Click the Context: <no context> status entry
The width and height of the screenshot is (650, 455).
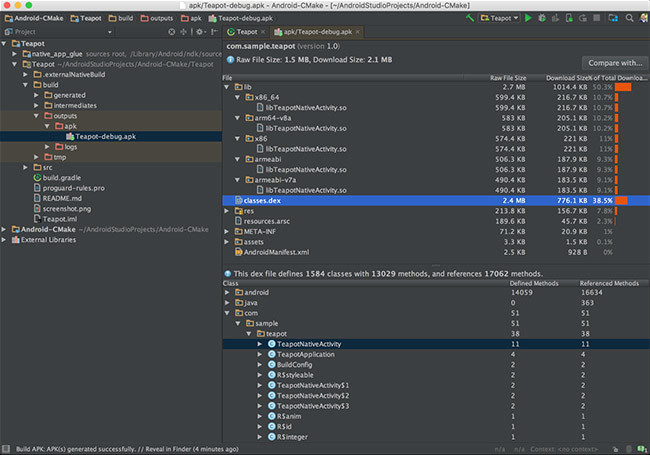[x=564, y=449]
